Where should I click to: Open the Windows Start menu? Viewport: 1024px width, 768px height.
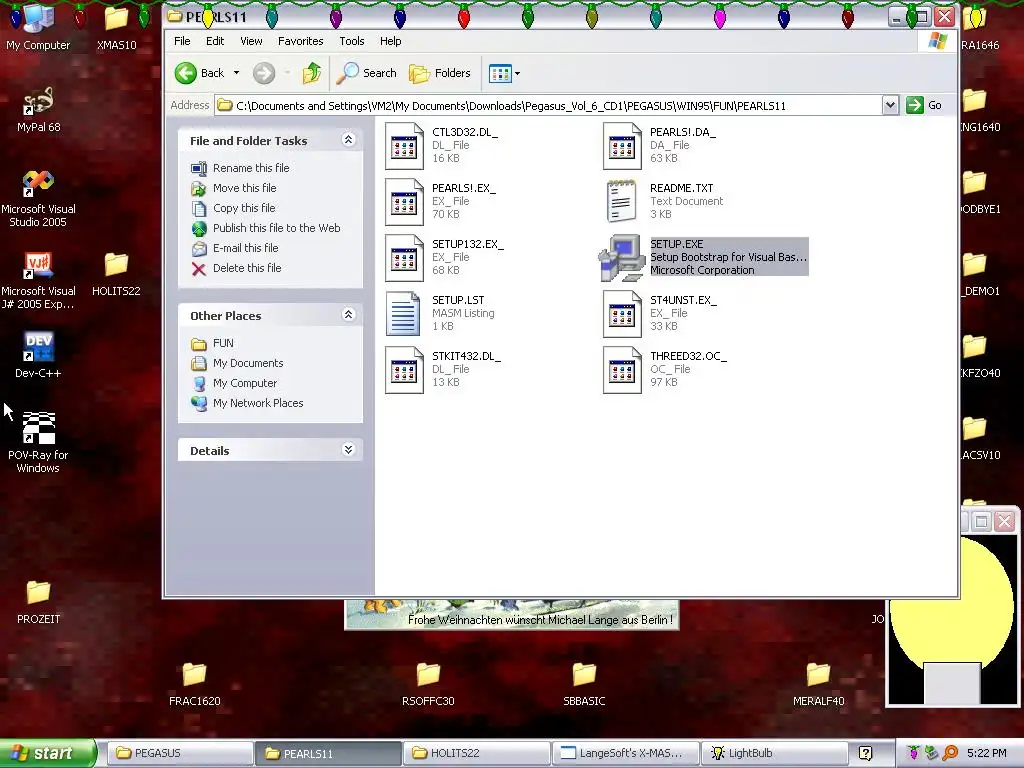(48, 753)
